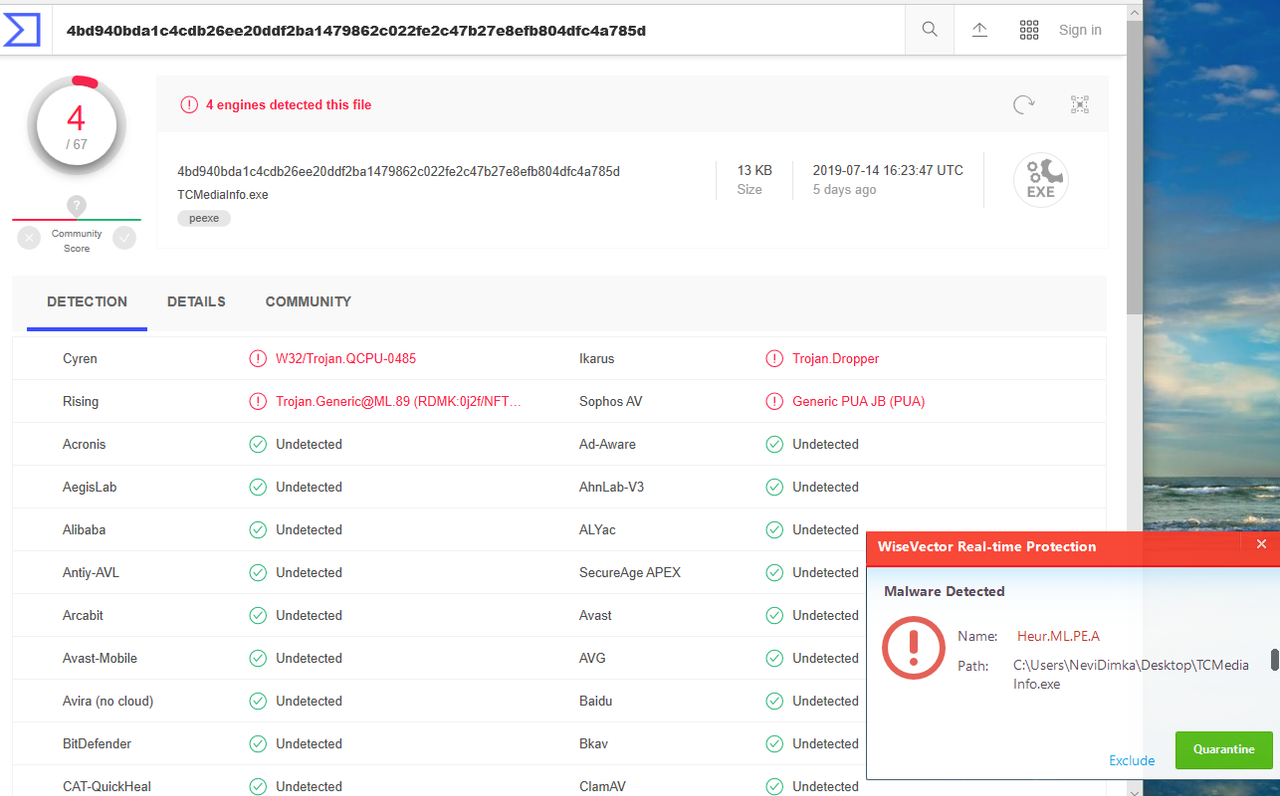The image size is (1280, 796).
Task: Click the Heur.ML.PE.A malware name
Action: point(1058,636)
